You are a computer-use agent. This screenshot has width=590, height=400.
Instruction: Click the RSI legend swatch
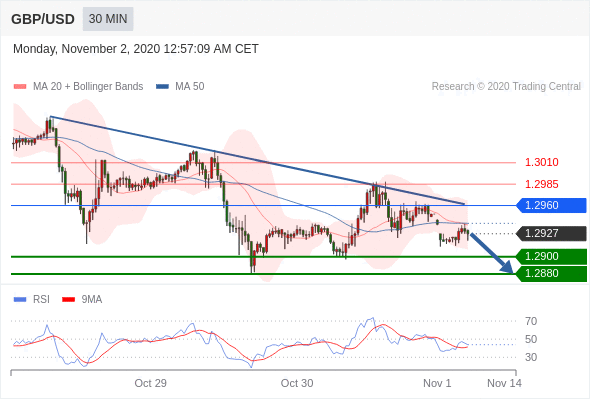(x=20, y=300)
